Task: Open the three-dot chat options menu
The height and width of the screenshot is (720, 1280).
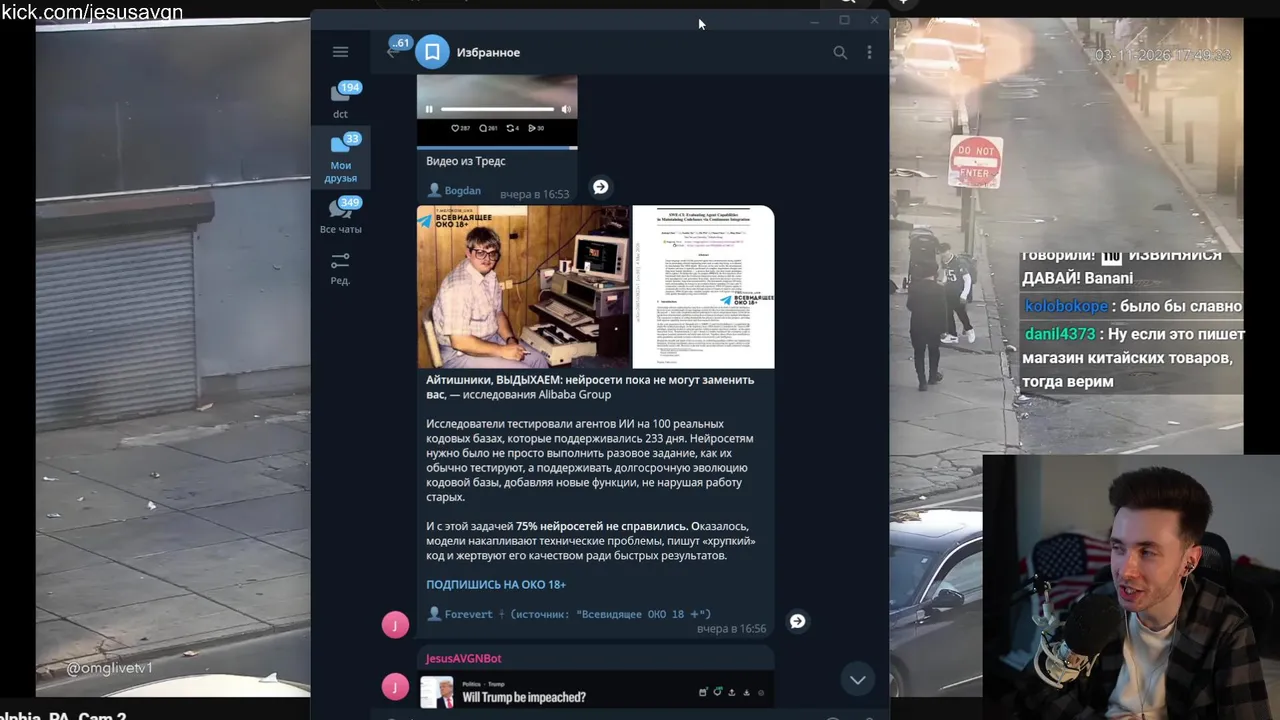Action: coord(869,52)
